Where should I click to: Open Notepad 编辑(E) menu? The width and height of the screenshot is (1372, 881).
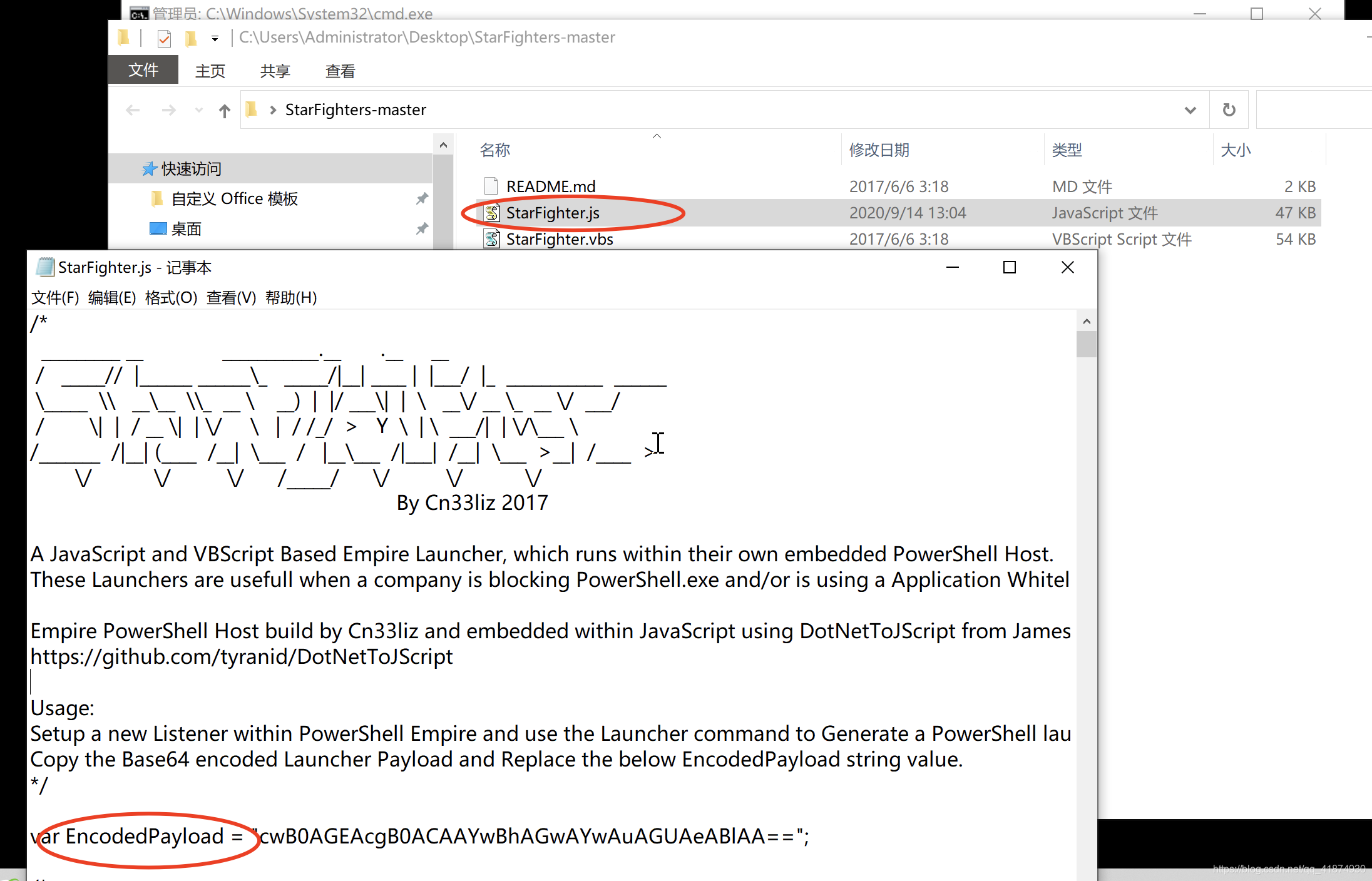(112, 297)
